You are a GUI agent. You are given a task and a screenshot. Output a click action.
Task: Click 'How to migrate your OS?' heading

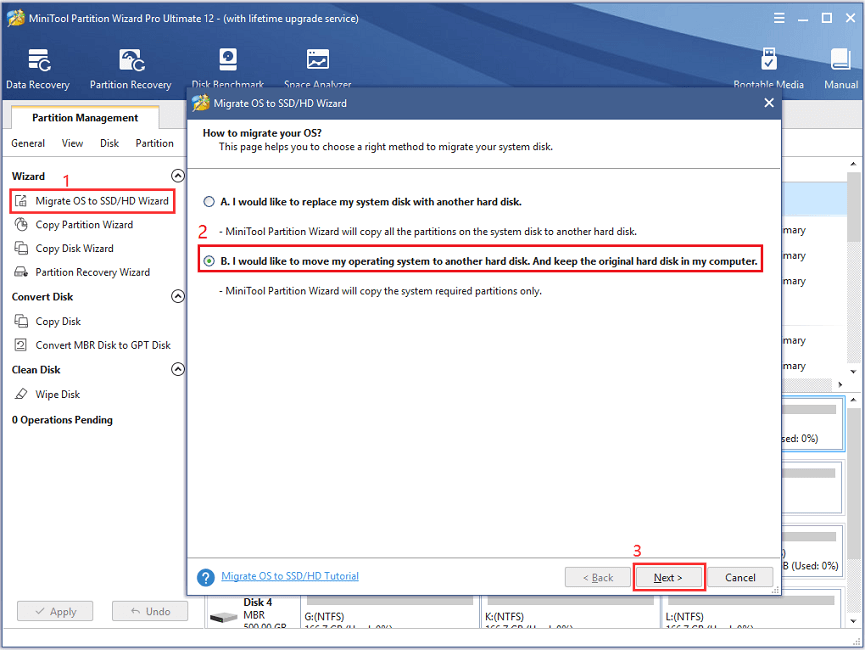click(262, 133)
